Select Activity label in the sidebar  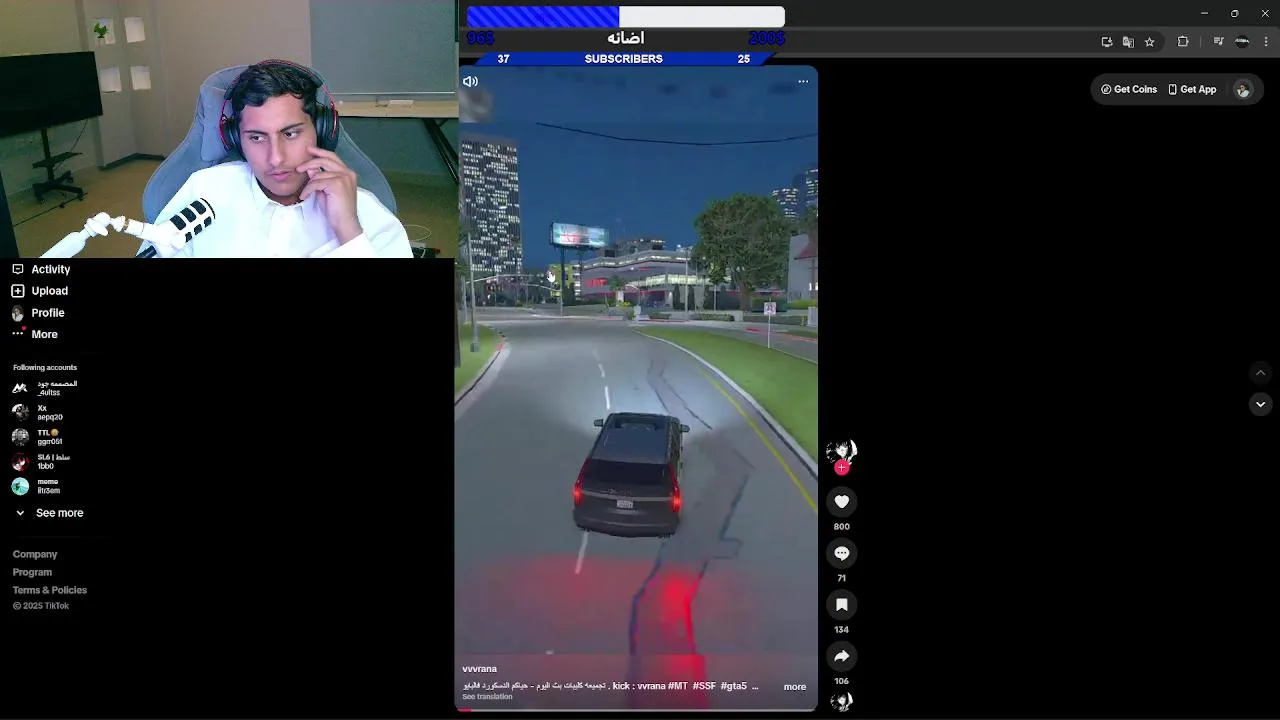(x=51, y=269)
